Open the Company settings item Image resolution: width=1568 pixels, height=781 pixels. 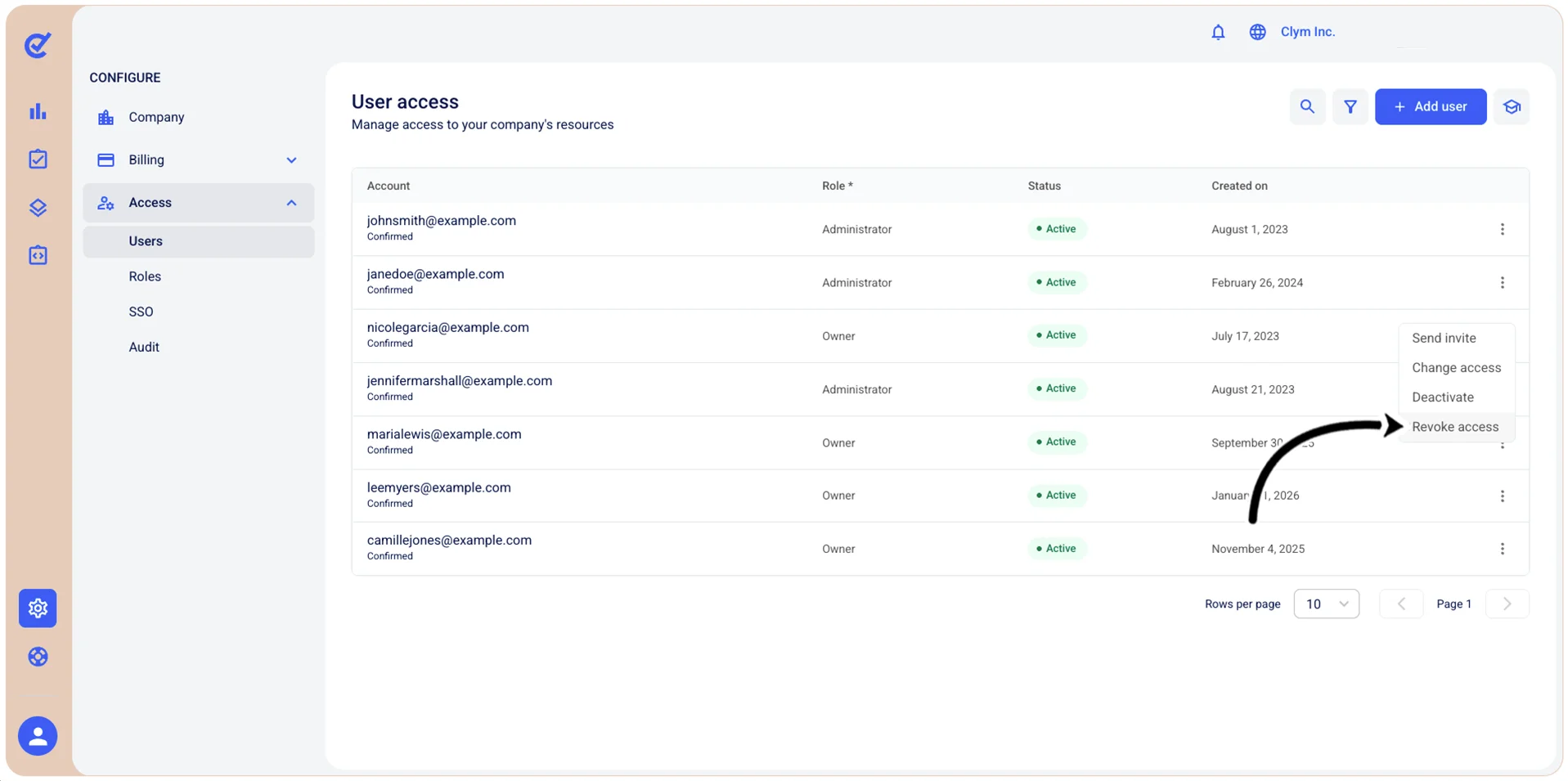click(x=198, y=117)
